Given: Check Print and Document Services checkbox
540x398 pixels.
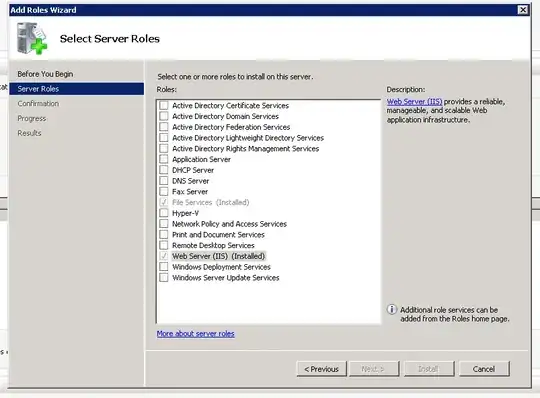Looking at the screenshot, I should coord(164,234).
